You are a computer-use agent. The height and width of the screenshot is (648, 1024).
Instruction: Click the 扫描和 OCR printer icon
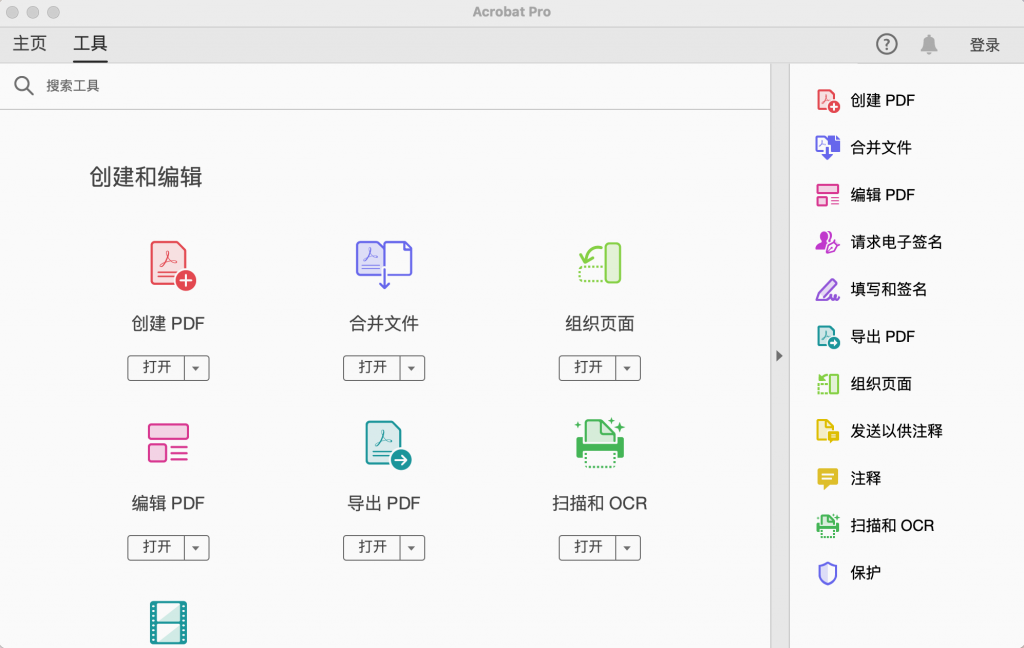[x=599, y=442]
